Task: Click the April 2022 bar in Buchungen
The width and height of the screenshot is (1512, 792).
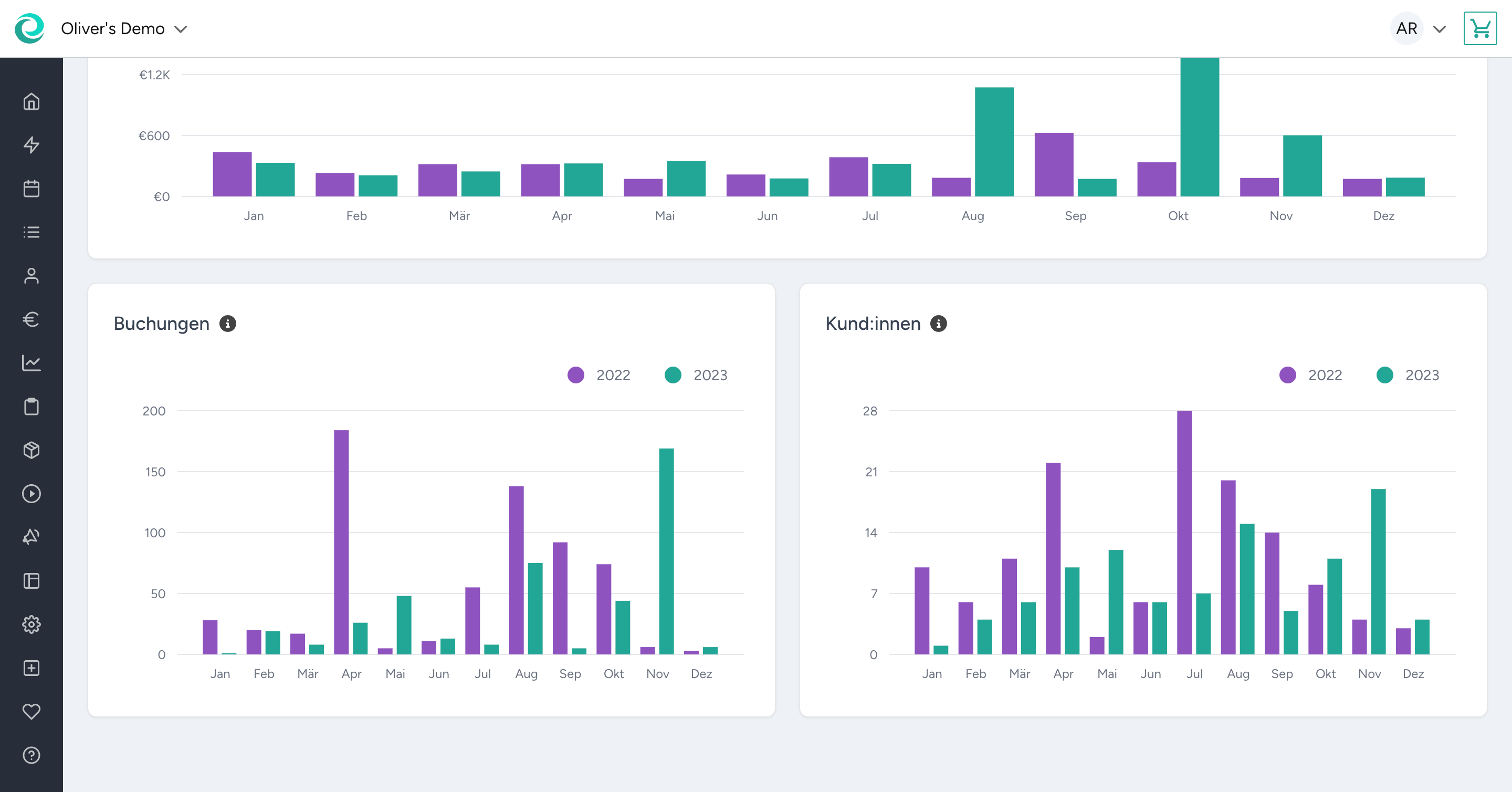Action: pyautogui.click(x=341, y=541)
